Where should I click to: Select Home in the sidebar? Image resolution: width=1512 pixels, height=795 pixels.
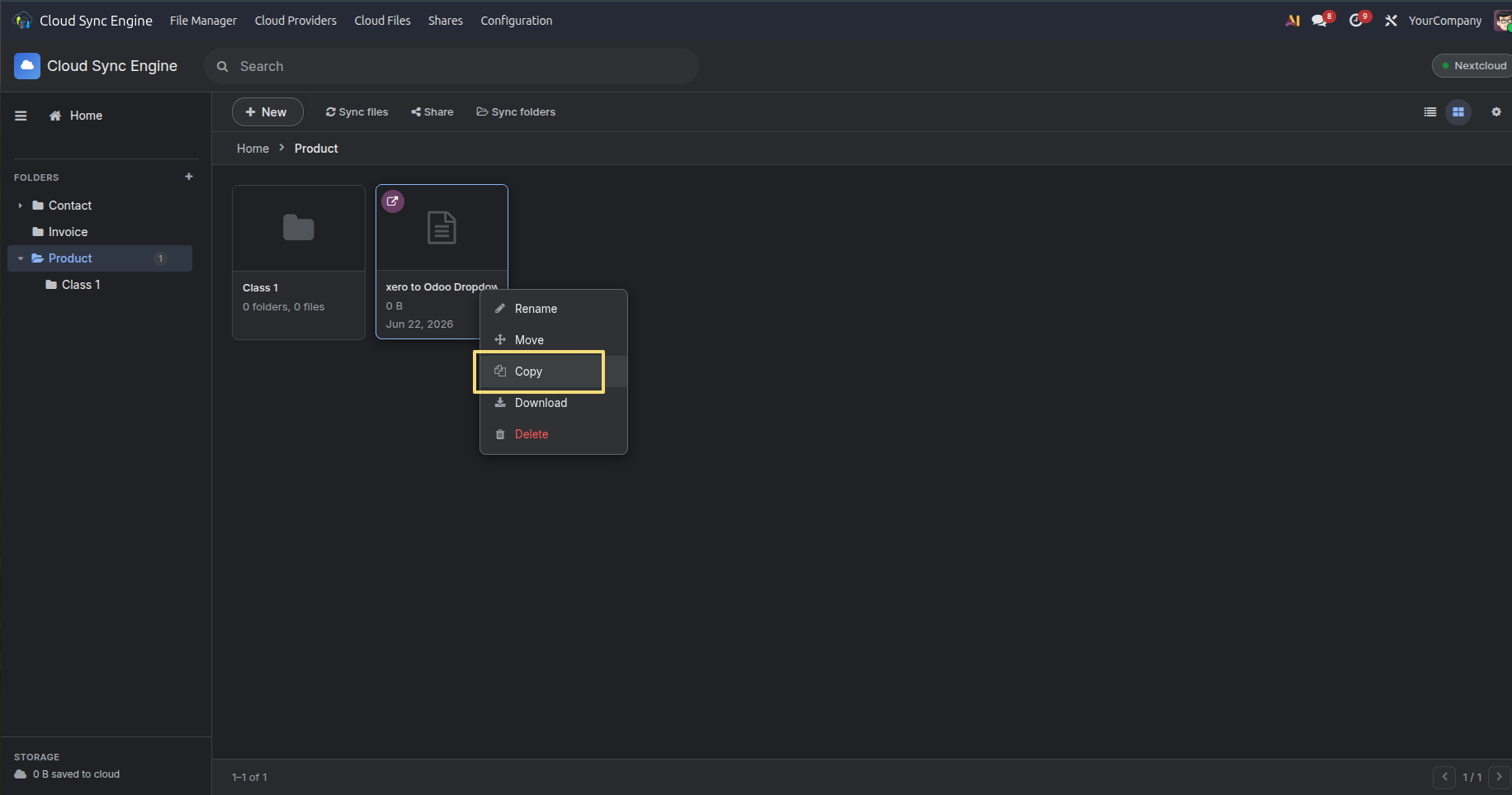pos(76,116)
